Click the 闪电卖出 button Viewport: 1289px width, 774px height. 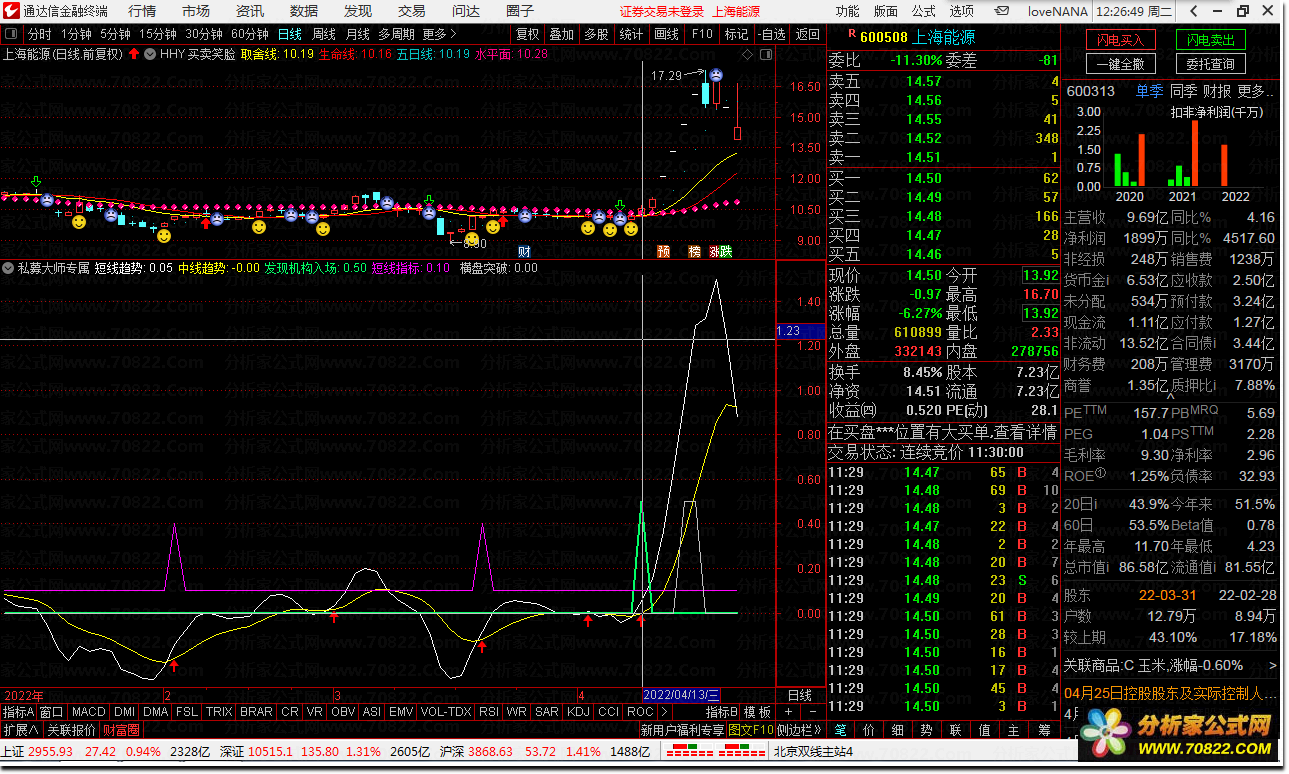pos(1210,40)
